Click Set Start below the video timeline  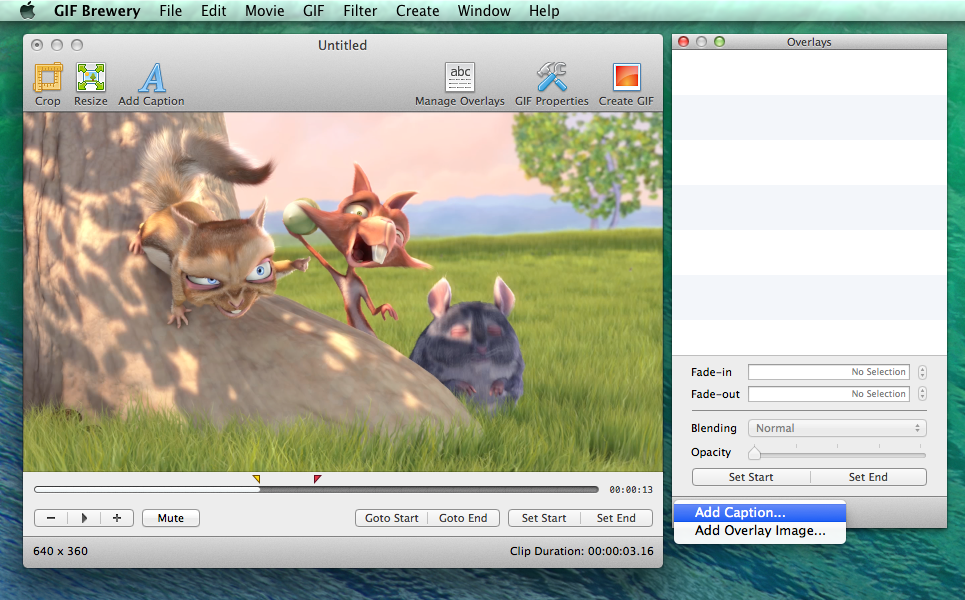(544, 518)
